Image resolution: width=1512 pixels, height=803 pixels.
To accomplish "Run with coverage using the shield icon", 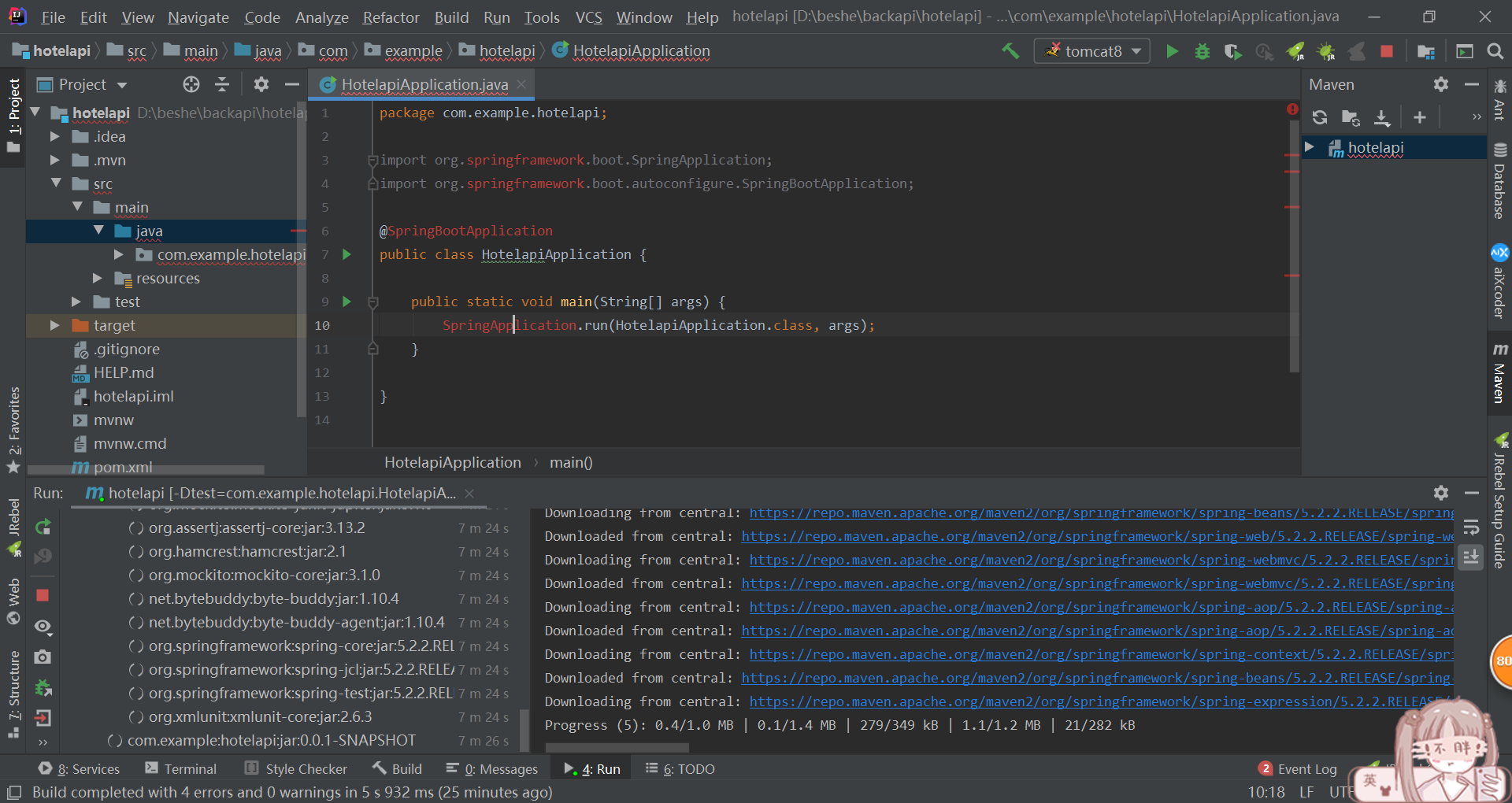I will click(x=1232, y=50).
